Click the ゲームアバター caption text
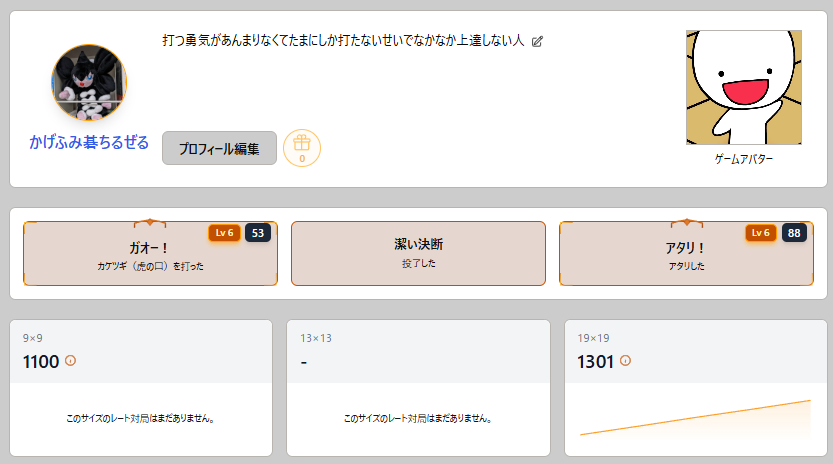Image resolution: width=833 pixels, height=464 pixels. pos(744,159)
